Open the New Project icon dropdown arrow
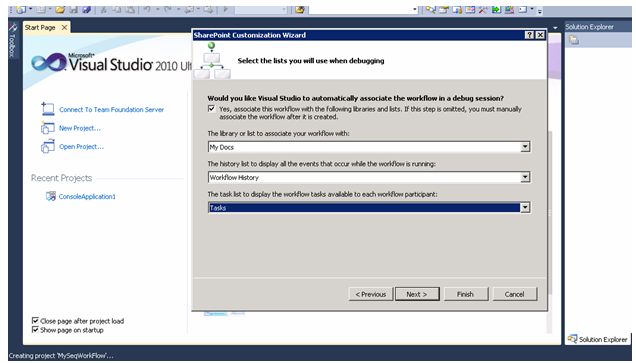The image size is (636, 363). click(30, 9)
